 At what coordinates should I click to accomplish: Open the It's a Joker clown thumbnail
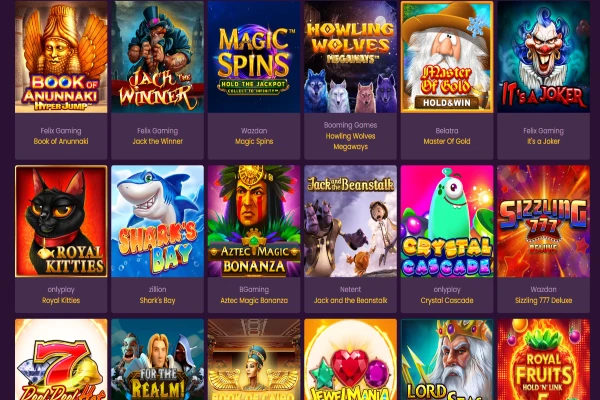point(543,57)
